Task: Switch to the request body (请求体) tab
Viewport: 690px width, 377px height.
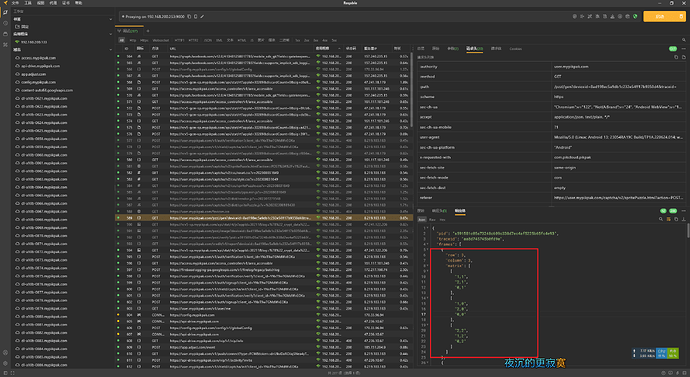Action: (x=496, y=49)
